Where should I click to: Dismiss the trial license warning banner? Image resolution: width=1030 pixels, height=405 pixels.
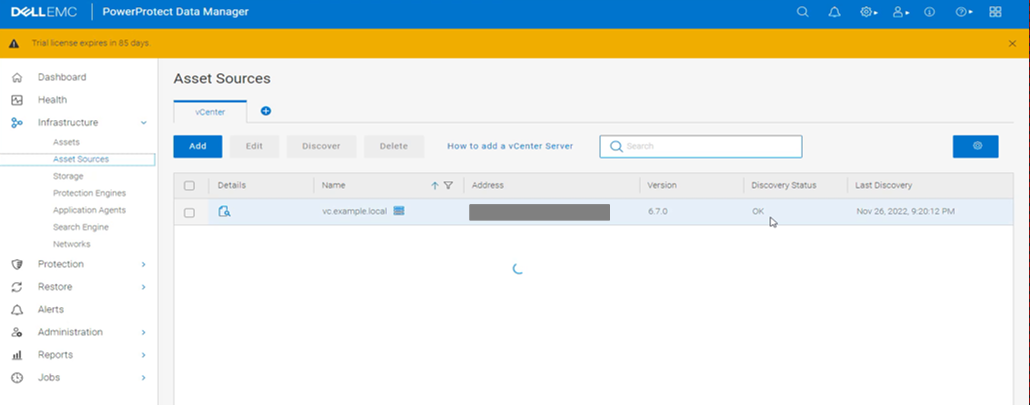tap(1012, 43)
